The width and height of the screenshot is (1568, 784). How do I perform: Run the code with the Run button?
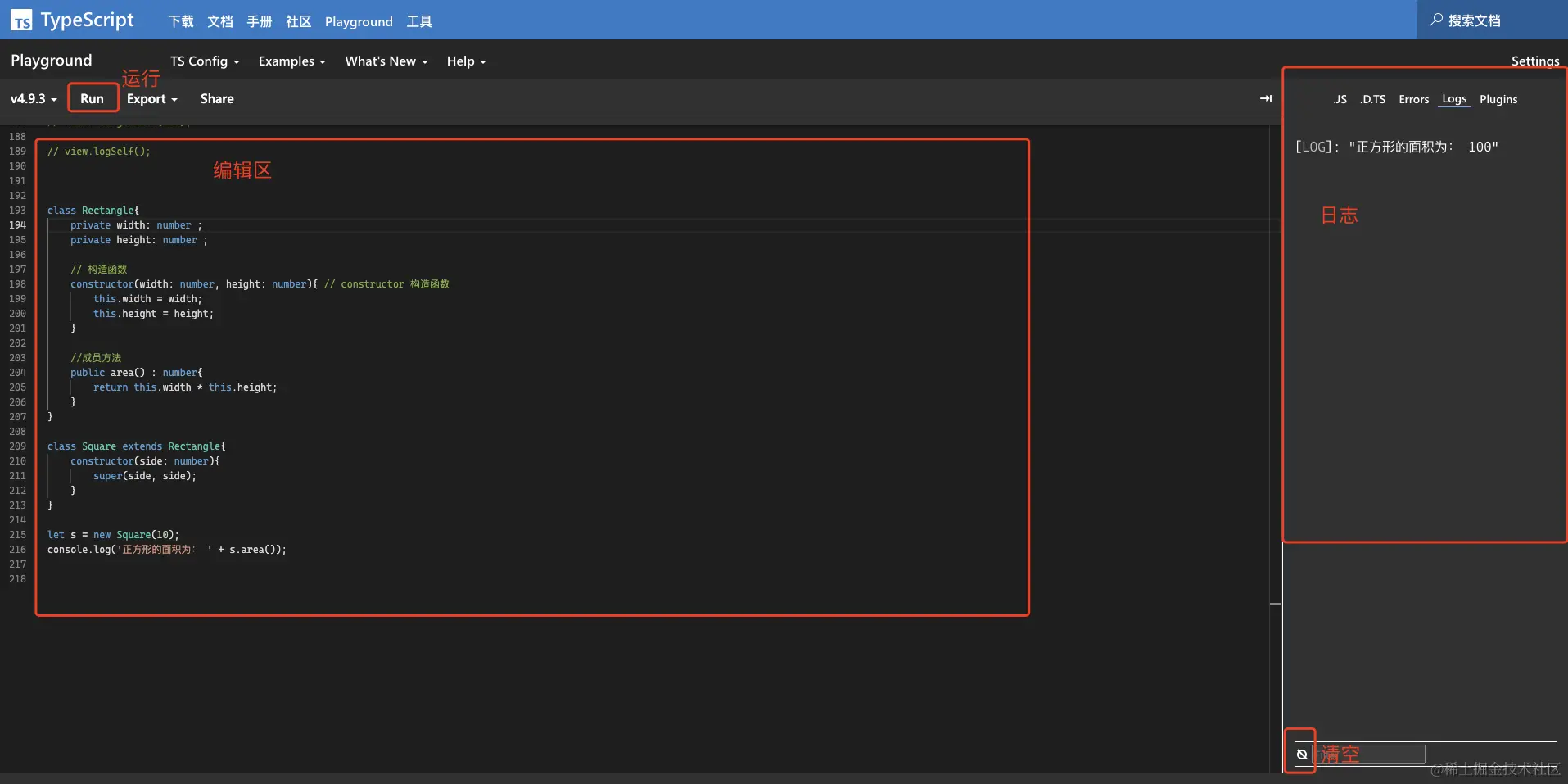93,99
